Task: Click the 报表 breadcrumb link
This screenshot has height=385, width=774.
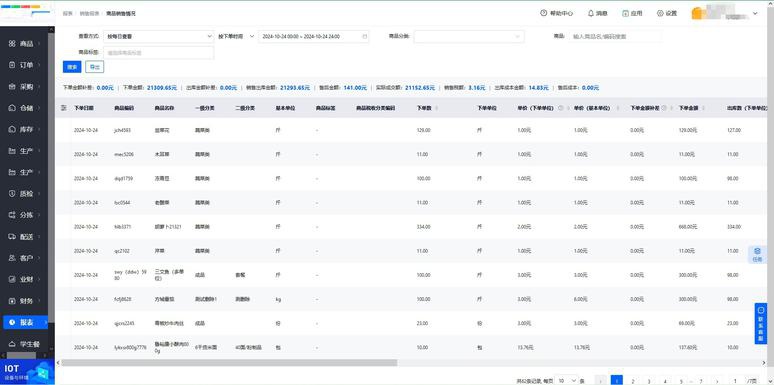Action: point(67,14)
